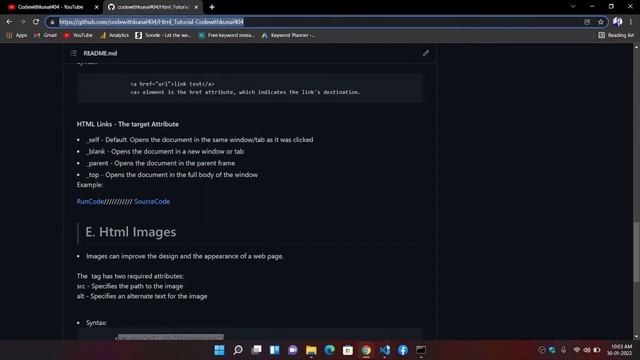Screen dimensions: 640x360
Task: Close the GitHub browser tab
Action: (x=196, y=7)
